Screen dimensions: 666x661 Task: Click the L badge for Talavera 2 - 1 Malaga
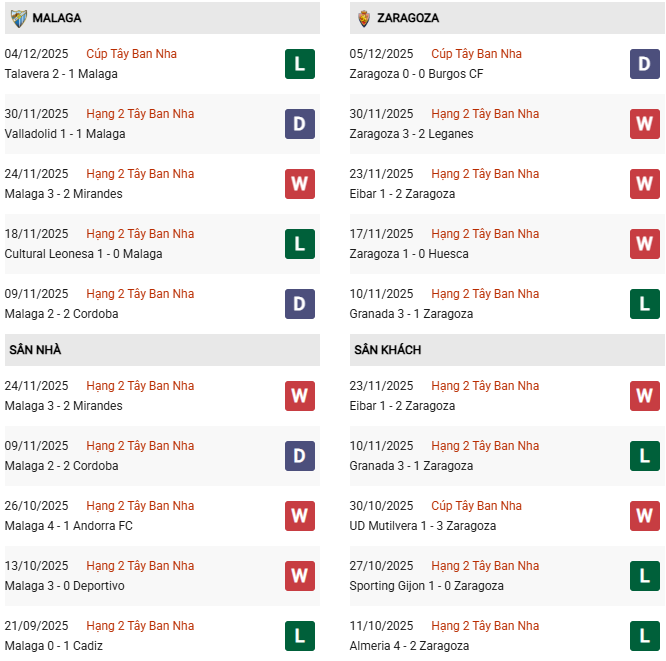coord(299,64)
